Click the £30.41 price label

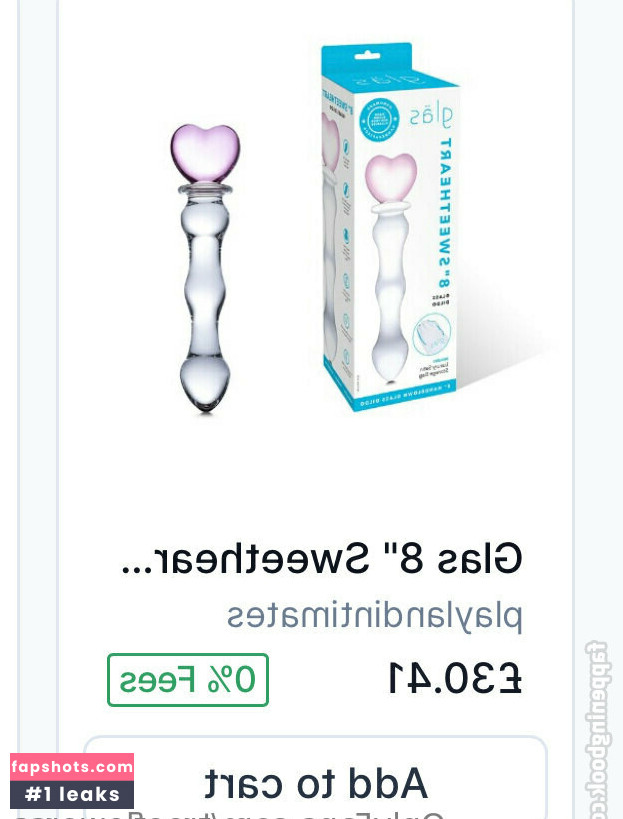pyautogui.click(x=454, y=678)
